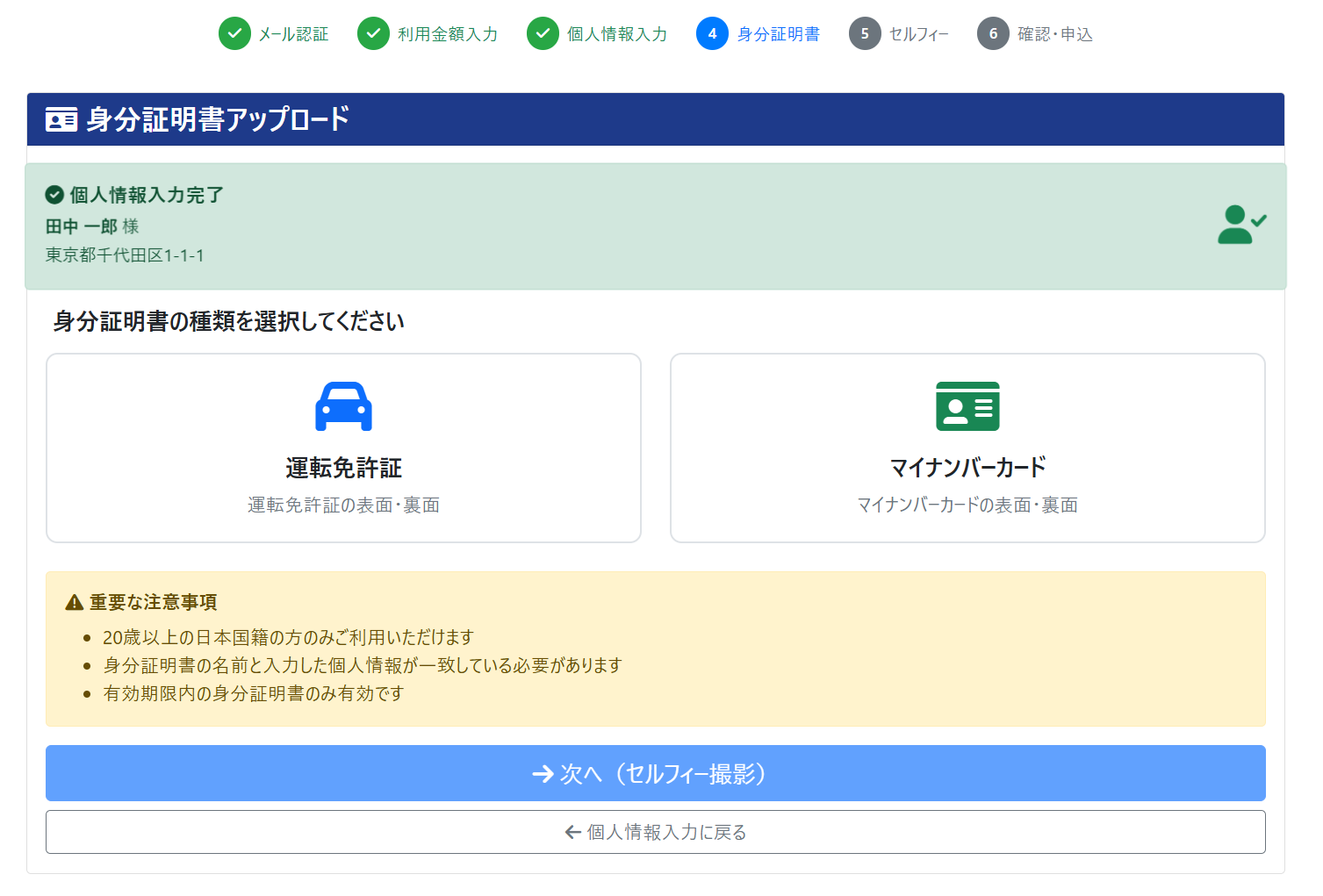
Task: Click the green check icon for メール認証 step
Action: [x=234, y=33]
